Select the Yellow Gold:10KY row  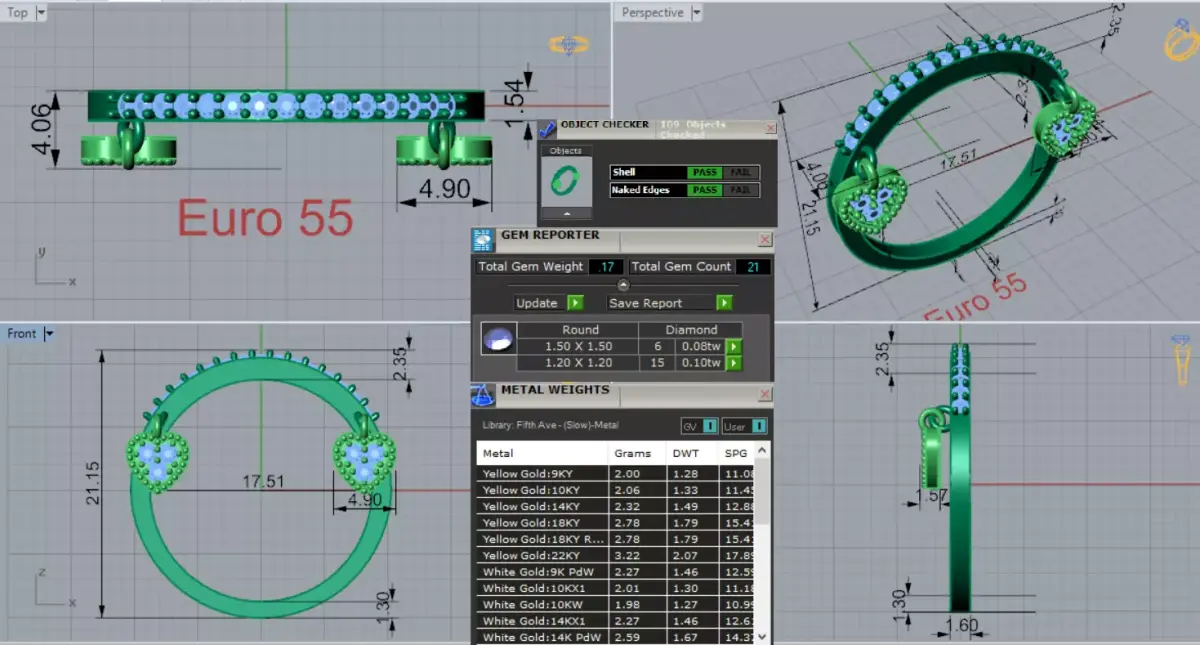615,490
